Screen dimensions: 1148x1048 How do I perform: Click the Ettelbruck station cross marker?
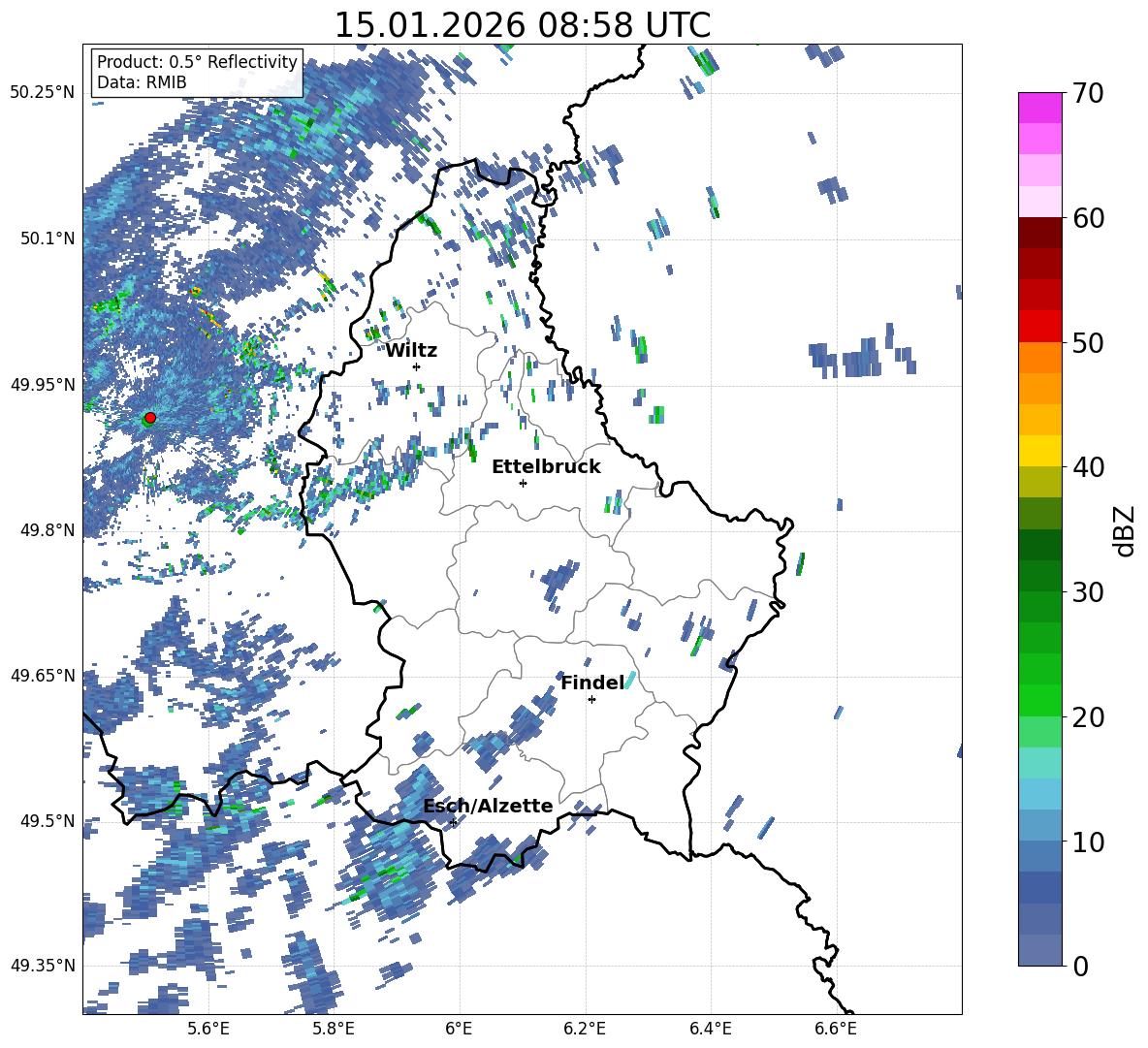click(x=523, y=483)
